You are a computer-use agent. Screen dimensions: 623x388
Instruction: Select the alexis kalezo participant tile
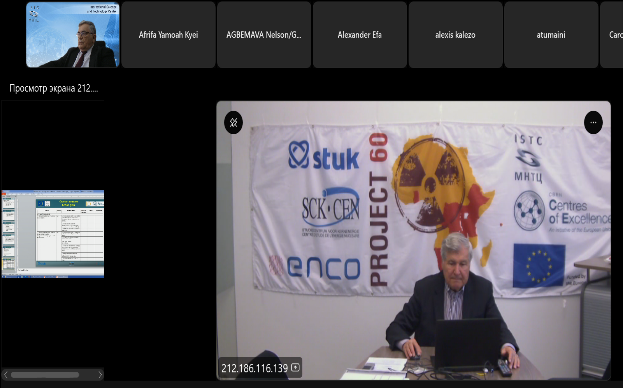click(455, 35)
